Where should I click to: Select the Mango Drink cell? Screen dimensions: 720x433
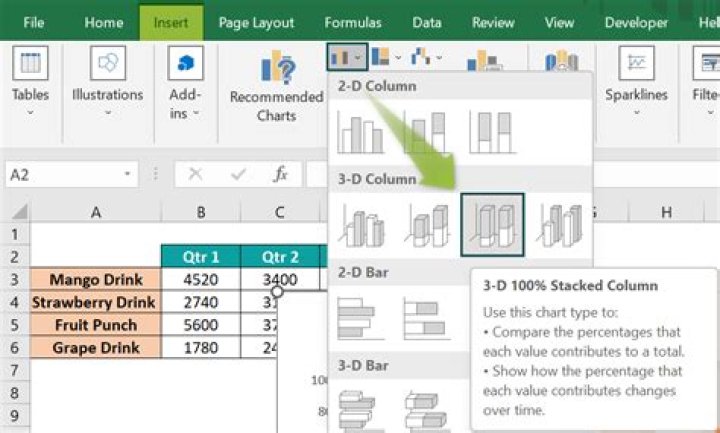(96, 279)
